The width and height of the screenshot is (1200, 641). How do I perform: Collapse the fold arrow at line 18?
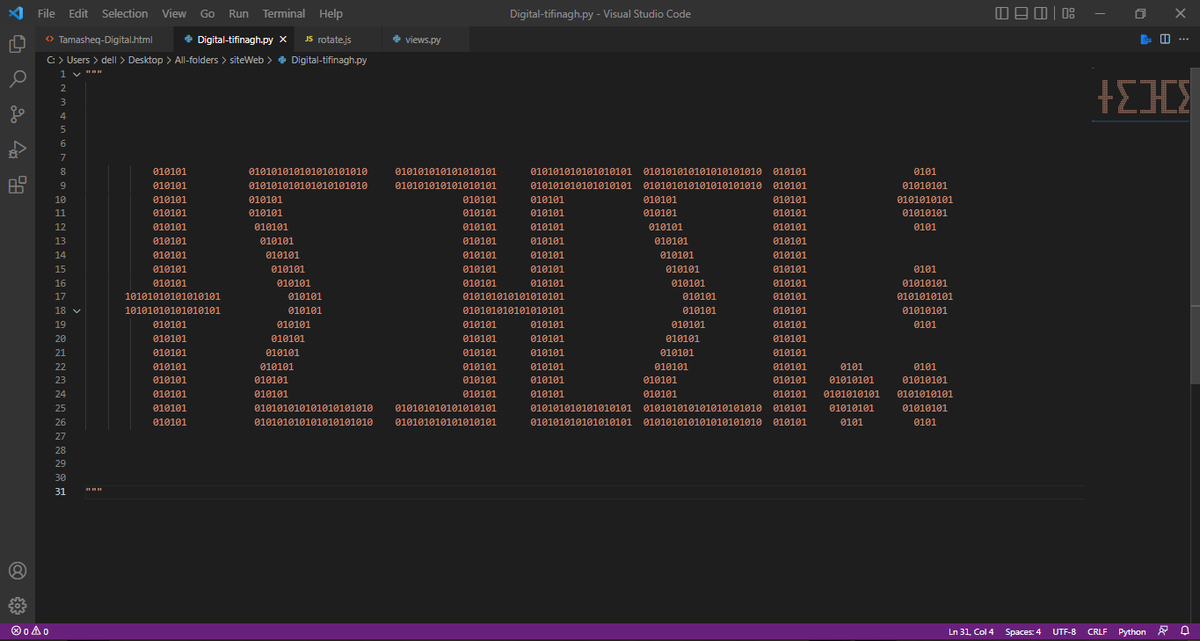(x=76, y=311)
